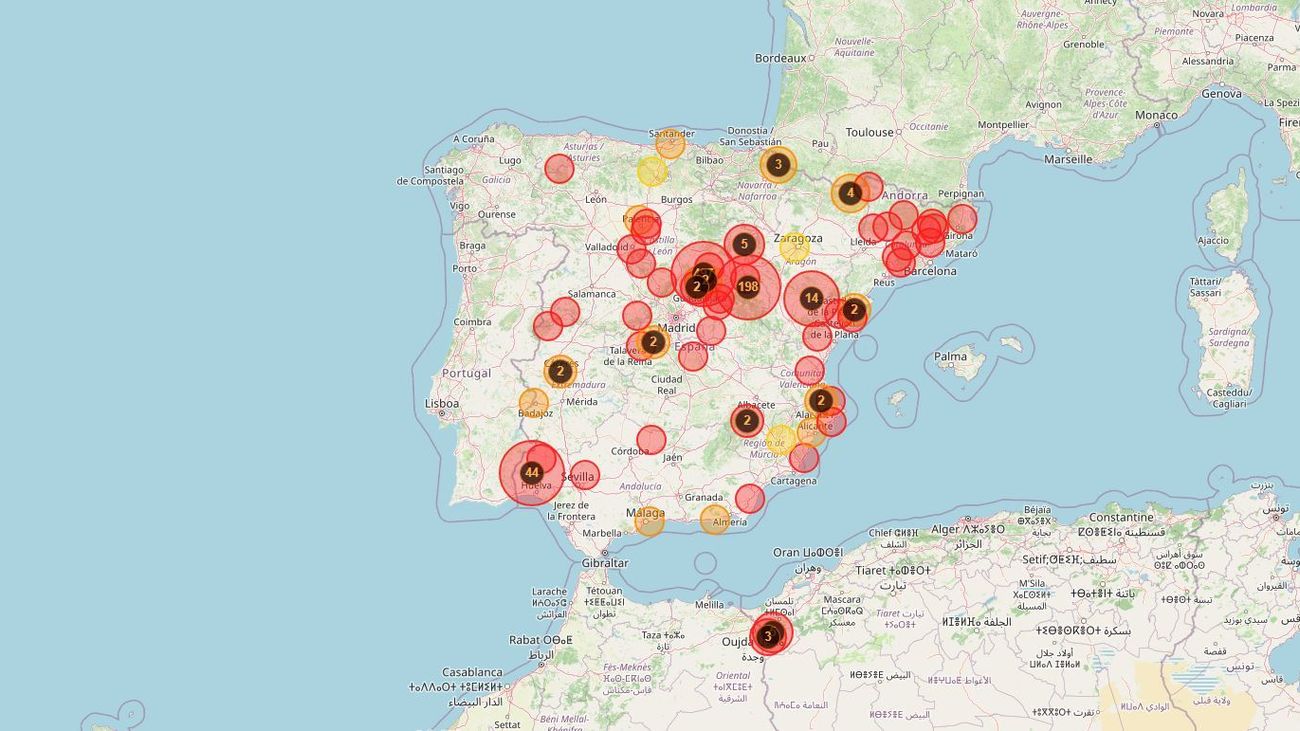
Task: Click the Lisboa city label
Action: tap(441, 404)
